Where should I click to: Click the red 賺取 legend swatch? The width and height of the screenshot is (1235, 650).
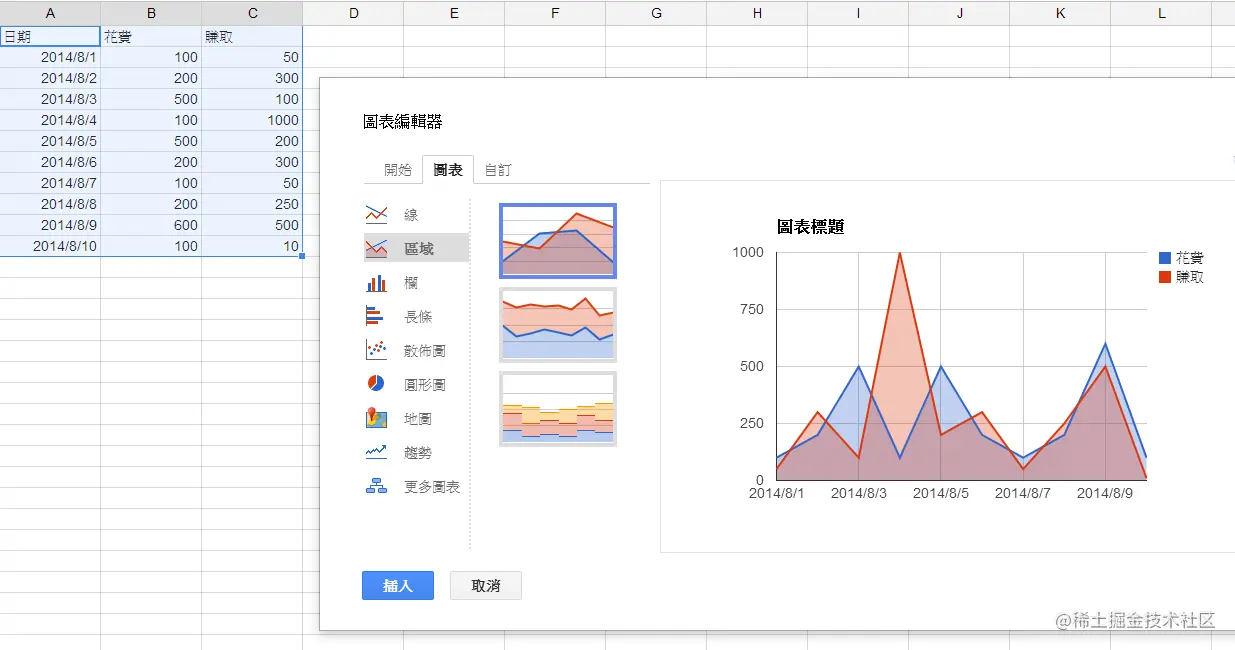pos(1165,277)
